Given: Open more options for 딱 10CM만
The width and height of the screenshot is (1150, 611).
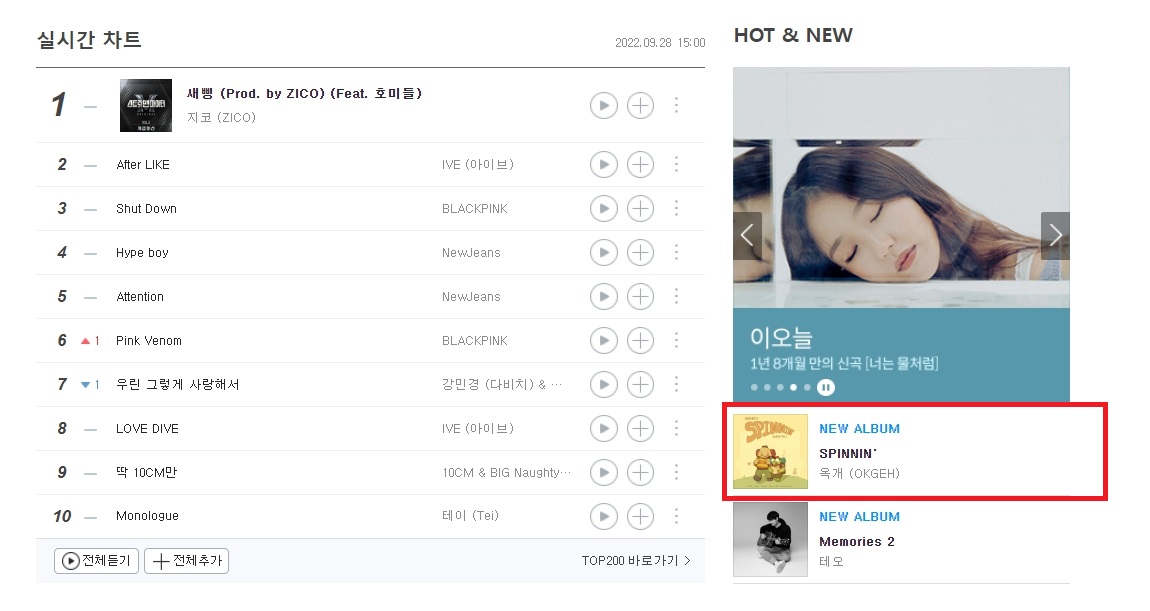Looking at the screenshot, I should coord(676,472).
